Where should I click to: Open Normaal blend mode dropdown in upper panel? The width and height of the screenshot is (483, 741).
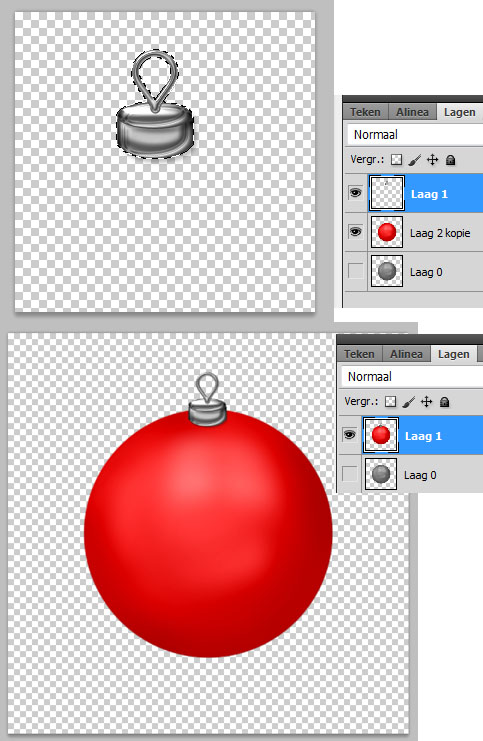click(x=415, y=135)
